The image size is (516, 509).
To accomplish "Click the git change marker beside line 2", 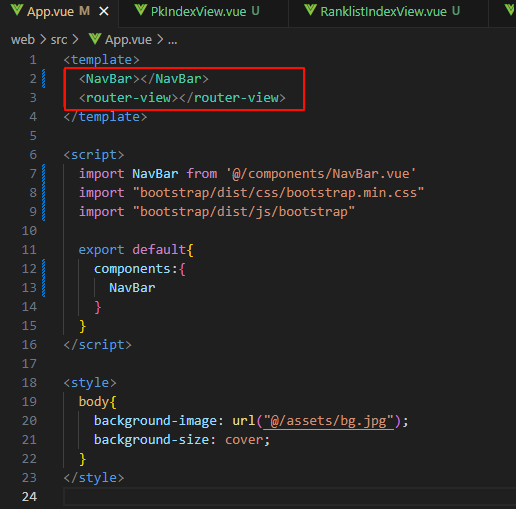I will pyautogui.click(x=44, y=79).
